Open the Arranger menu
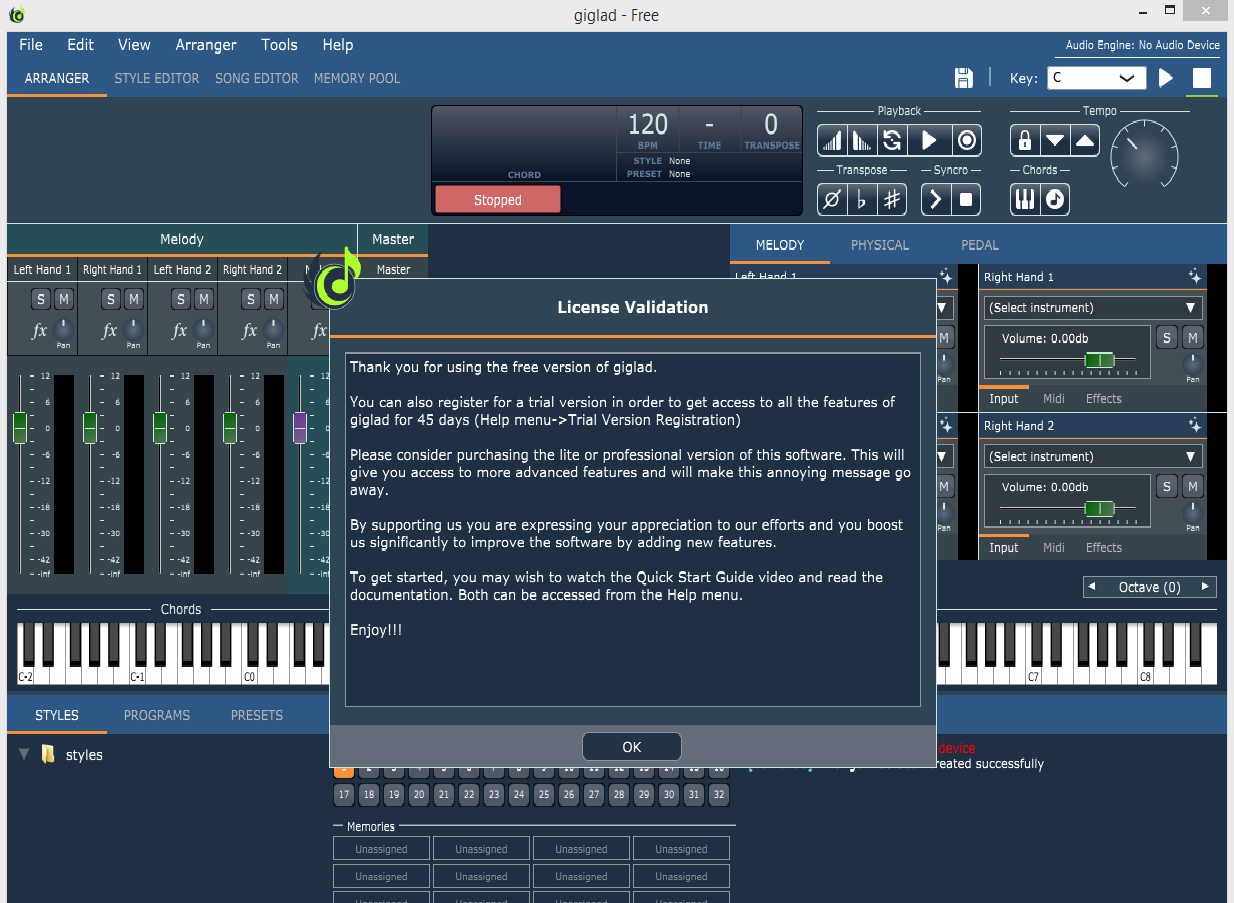1234x903 pixels. [206, 45]
